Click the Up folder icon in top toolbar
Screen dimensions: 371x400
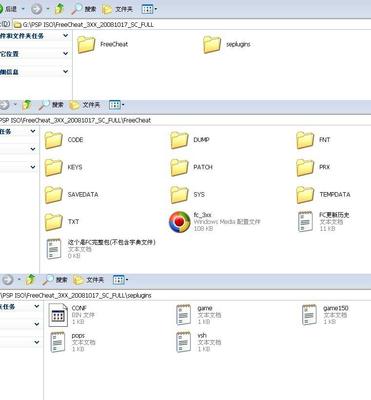(x=59, y=9)
